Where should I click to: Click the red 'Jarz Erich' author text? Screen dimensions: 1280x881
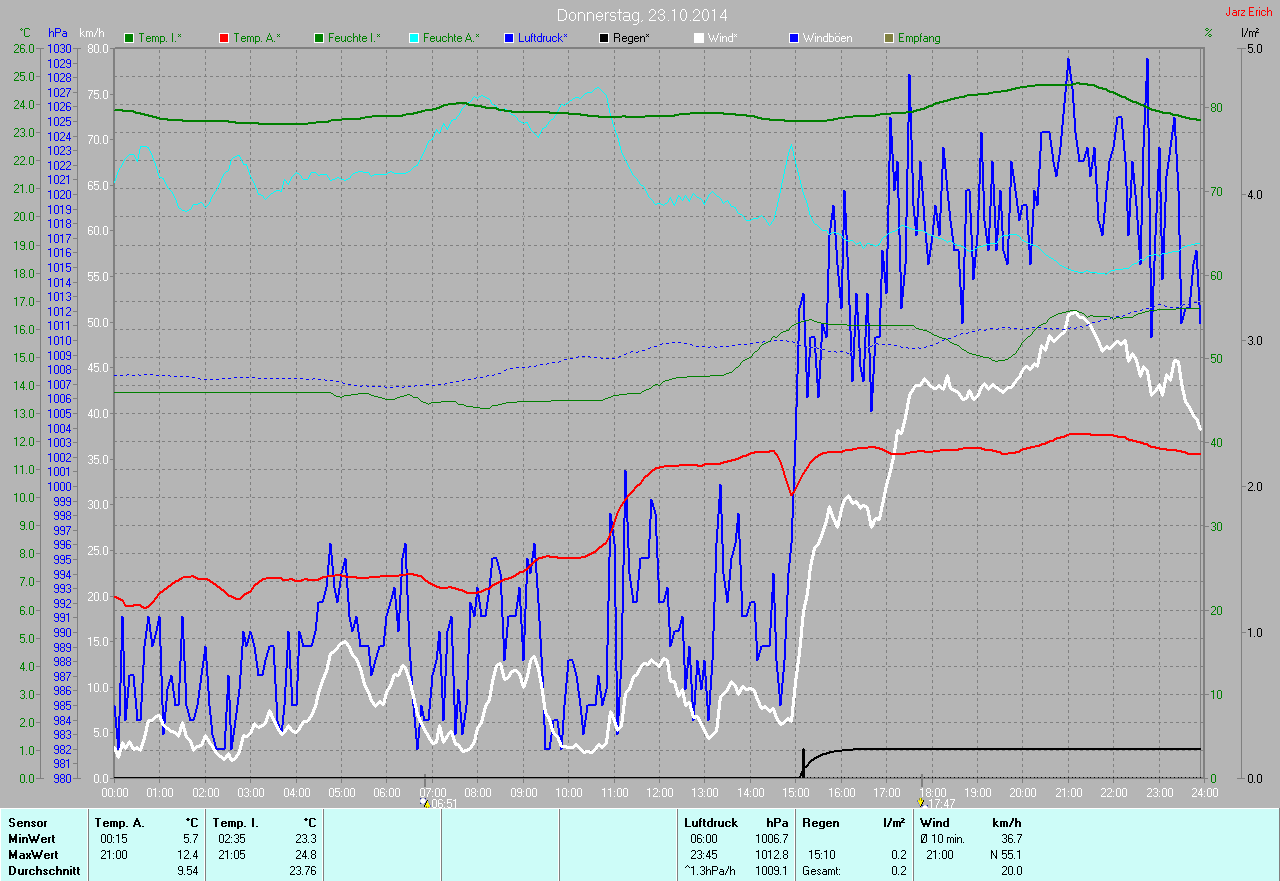point(1249,12)
